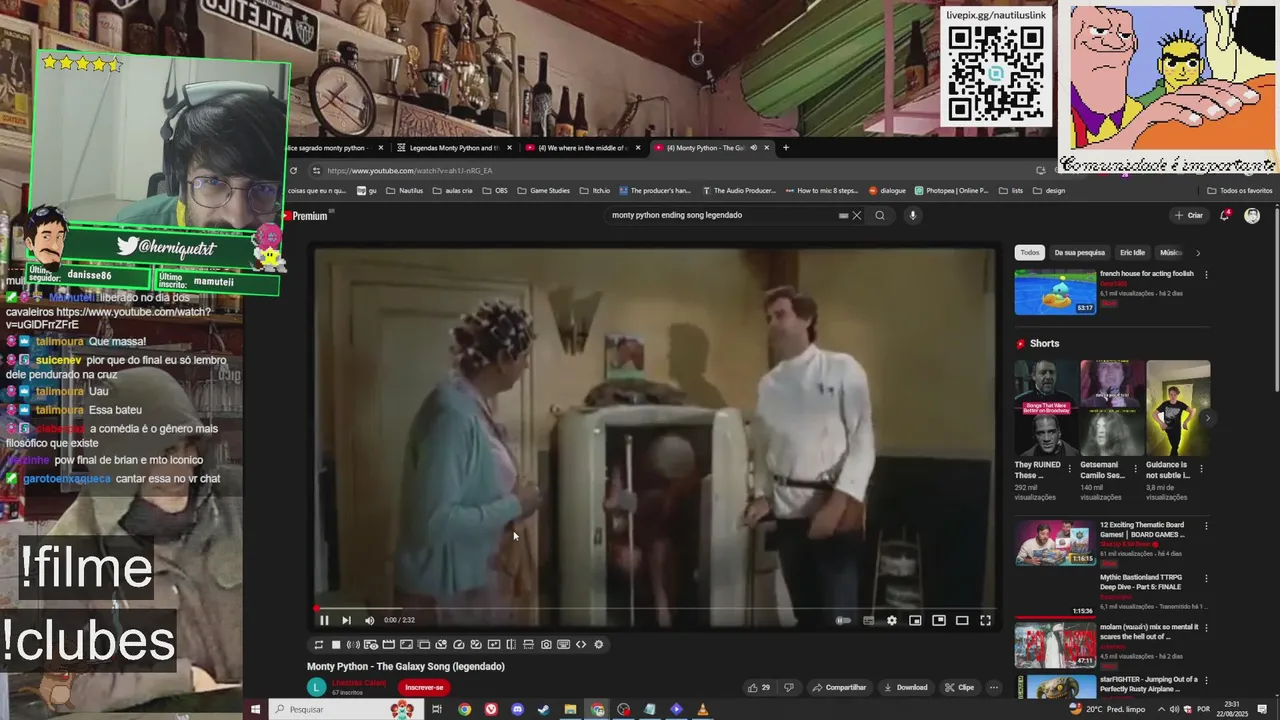Open the Game Studies bookmark folder
1280x720 pixels.
pos(543,190)
